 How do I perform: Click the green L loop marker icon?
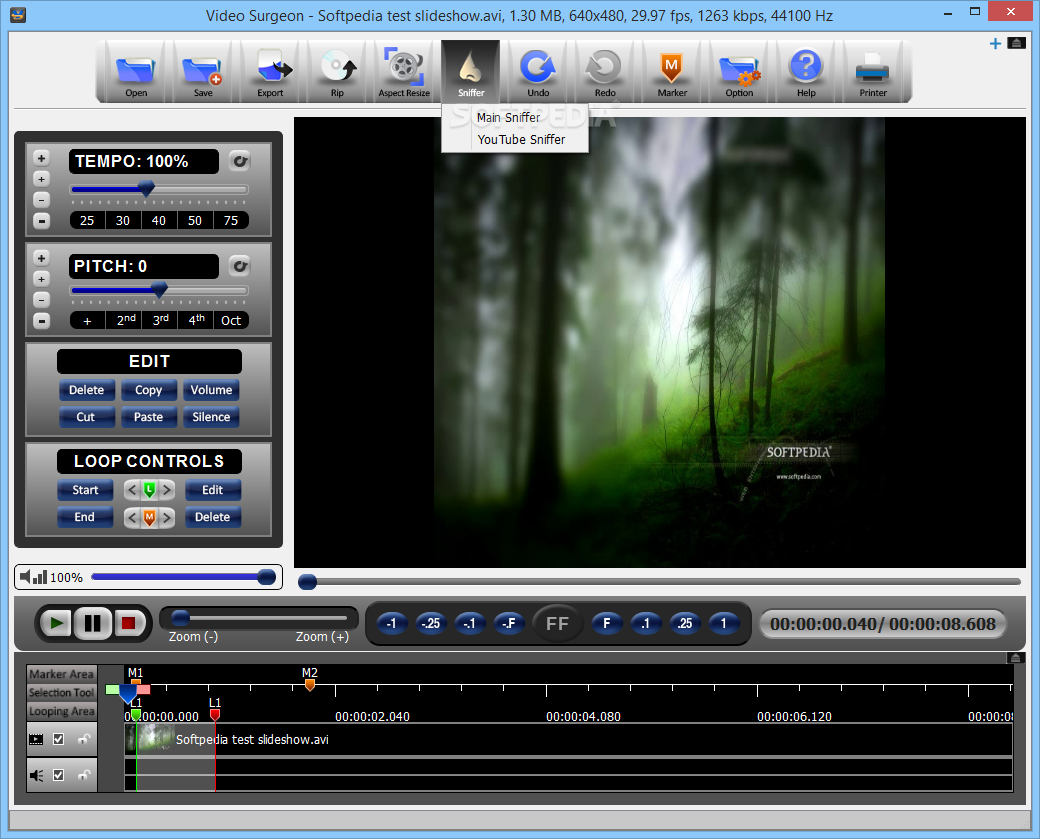pos(149,490)
